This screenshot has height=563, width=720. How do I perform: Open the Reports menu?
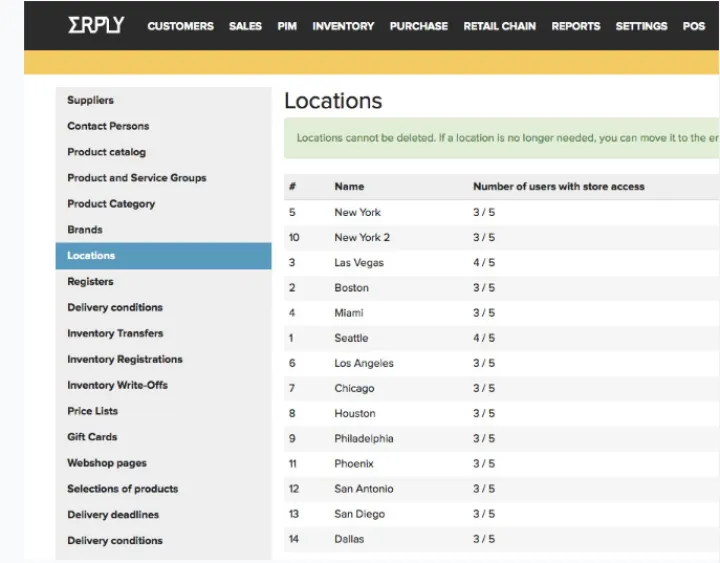point(575,26)
